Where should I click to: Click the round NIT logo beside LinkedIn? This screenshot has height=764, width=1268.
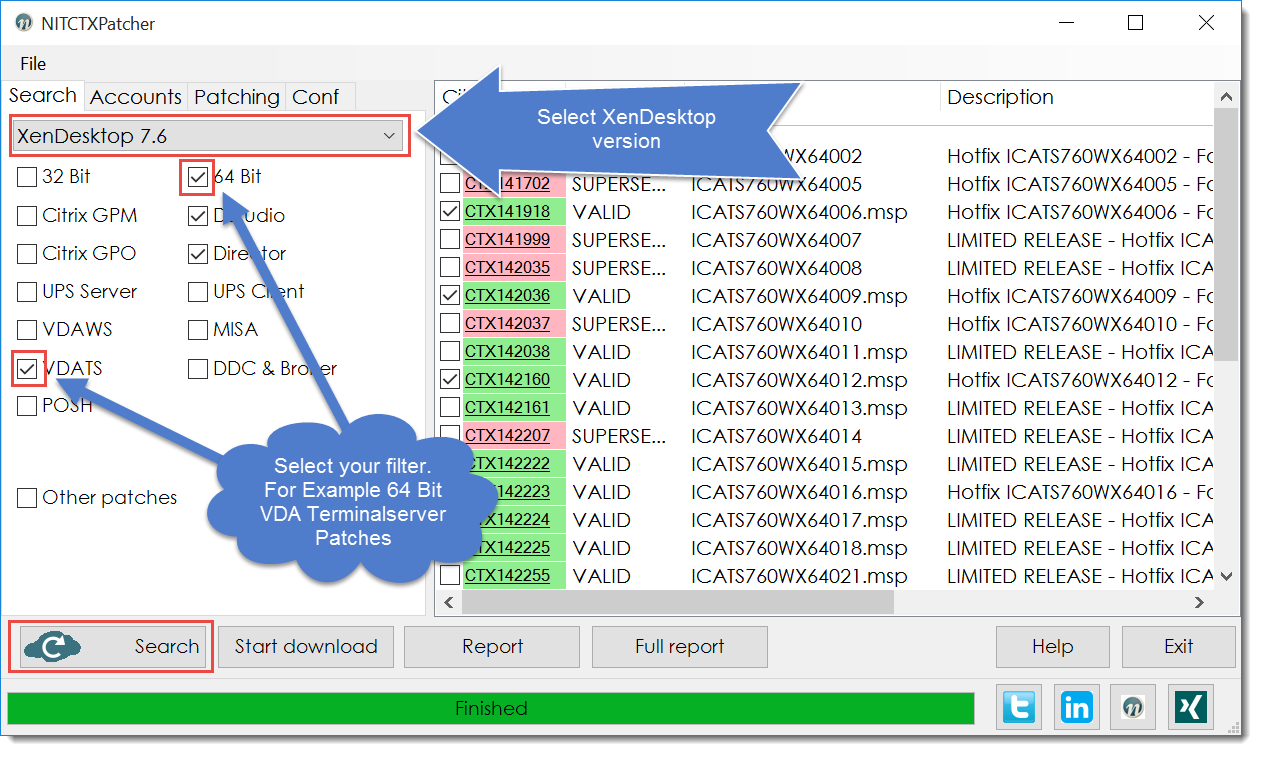(x=1134, y=707)
